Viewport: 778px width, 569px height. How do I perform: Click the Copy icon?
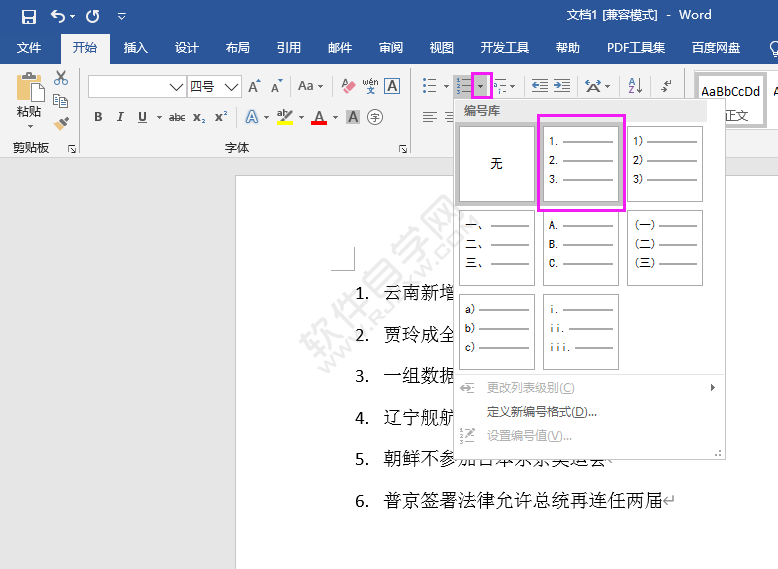pos(61,101)
